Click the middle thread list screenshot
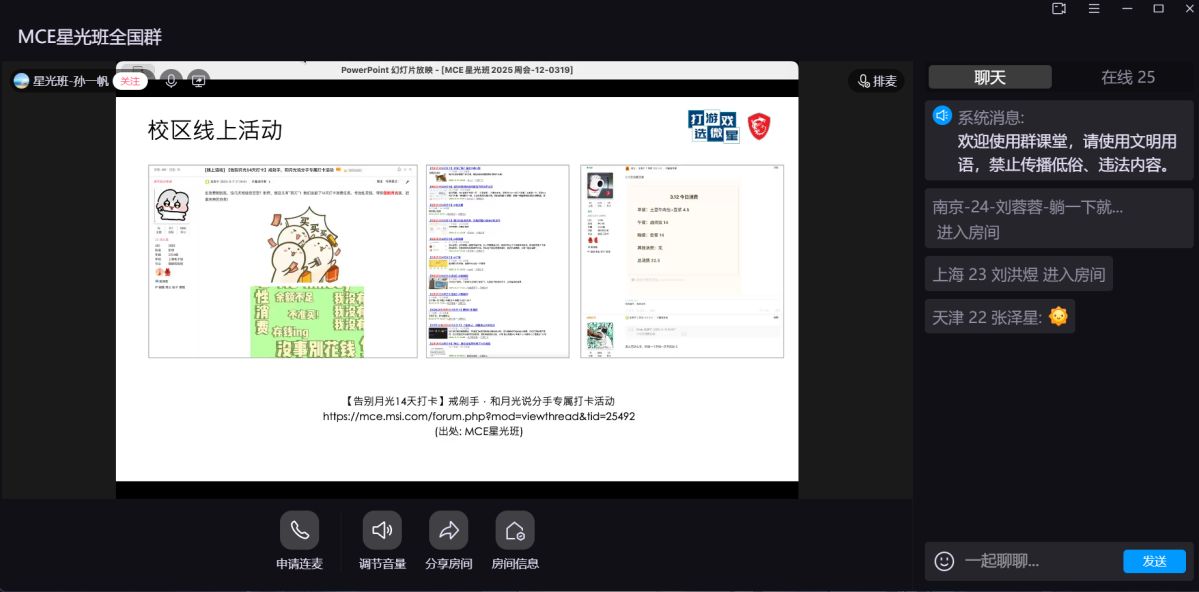Image resolution: width=1199 pixels, height=592 pixels. [498, 261]
